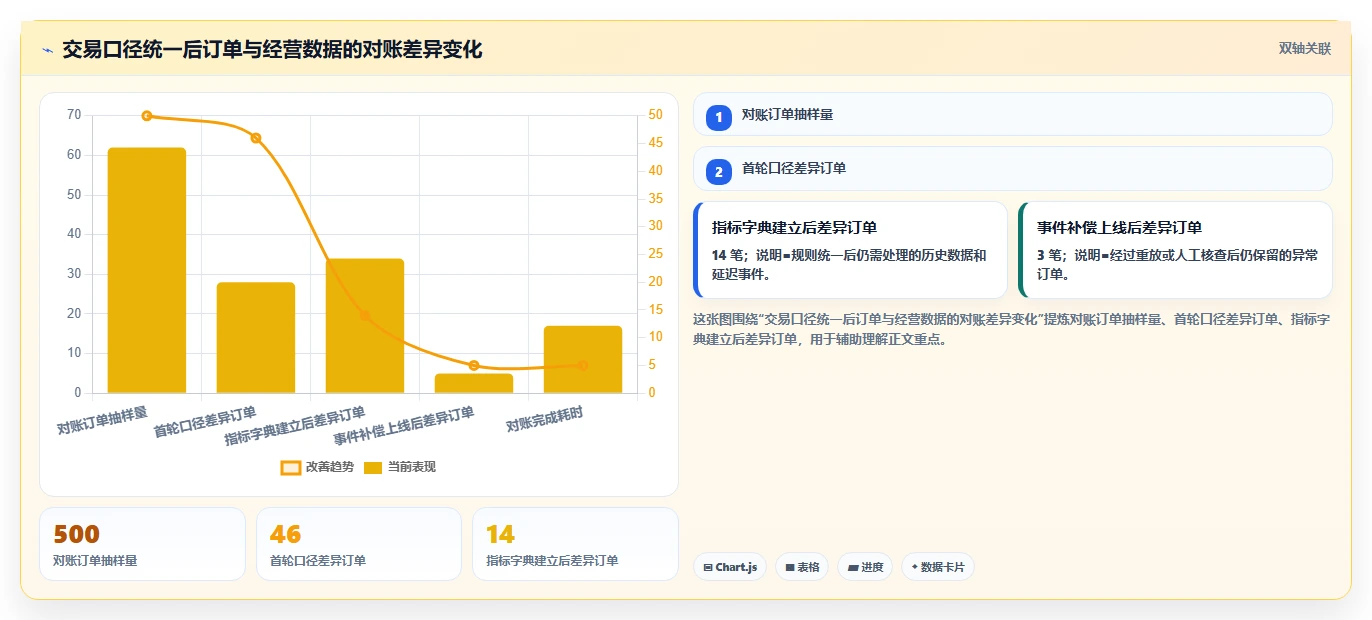Select the 对账订单抽样量 bar in chart
This screenshot has width=1372, height=620.
click(147, 270)
